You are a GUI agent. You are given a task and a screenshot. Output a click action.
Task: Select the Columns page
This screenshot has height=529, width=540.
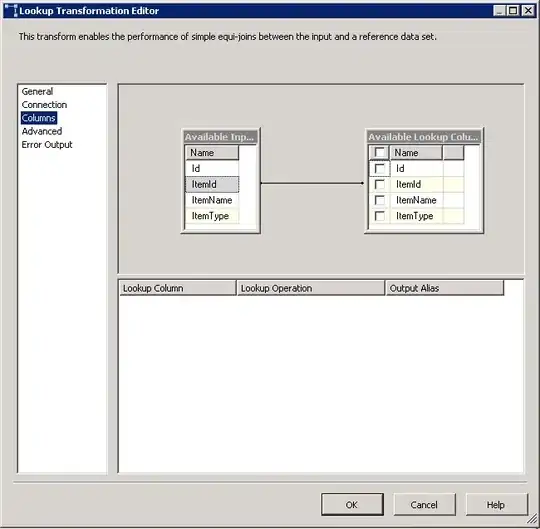tap(39, 118)
